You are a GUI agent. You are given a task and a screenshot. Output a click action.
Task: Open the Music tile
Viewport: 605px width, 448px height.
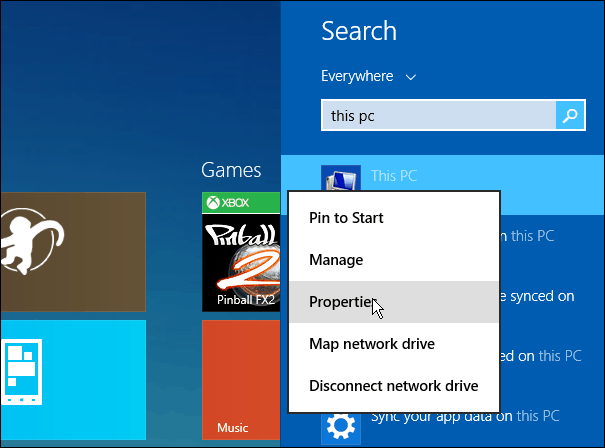[241, 380]
